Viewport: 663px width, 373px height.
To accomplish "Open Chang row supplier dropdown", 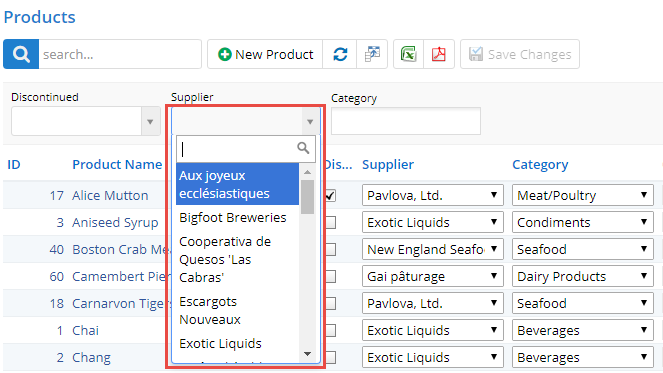I will (433, 357).
